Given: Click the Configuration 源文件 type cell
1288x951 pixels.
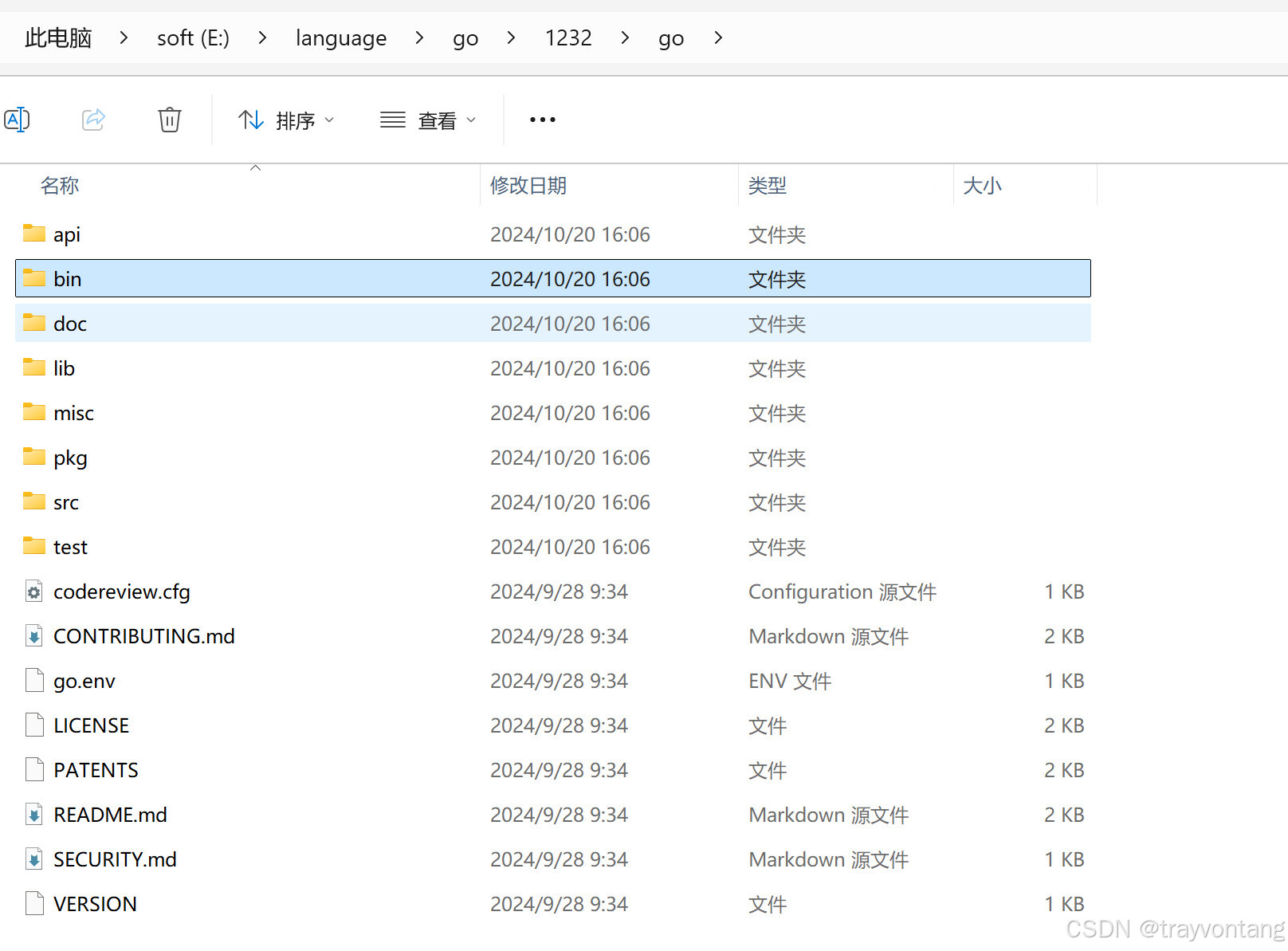Looking at the screenshot, I should pyautogui.click(x=842, y=591).
